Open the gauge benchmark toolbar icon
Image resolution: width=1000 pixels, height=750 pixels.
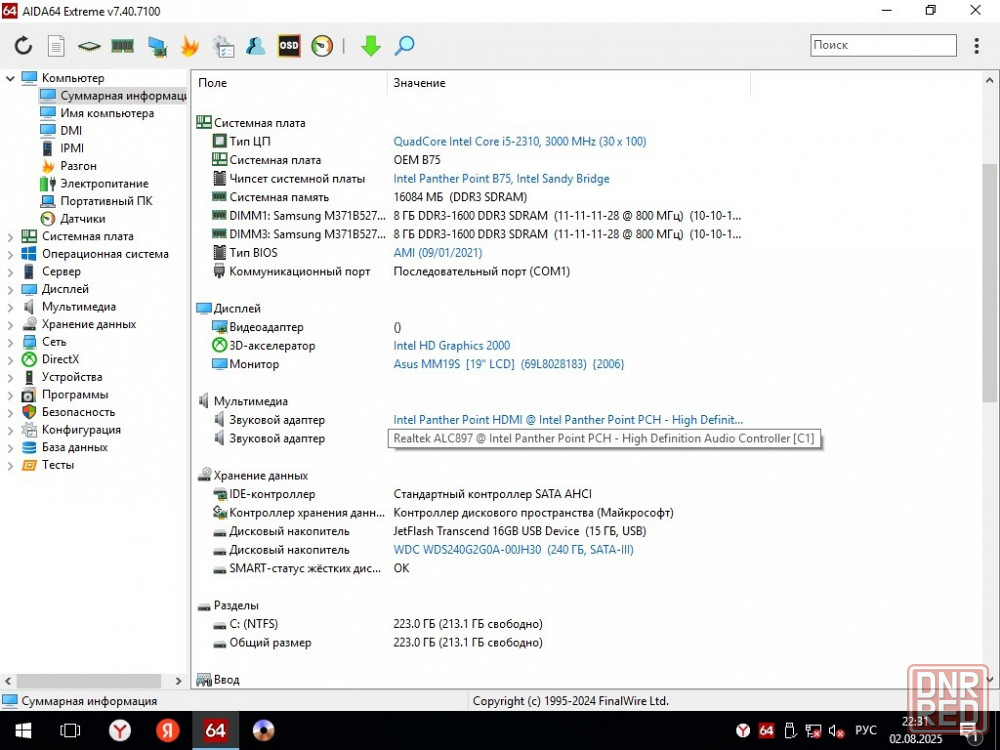322,45
